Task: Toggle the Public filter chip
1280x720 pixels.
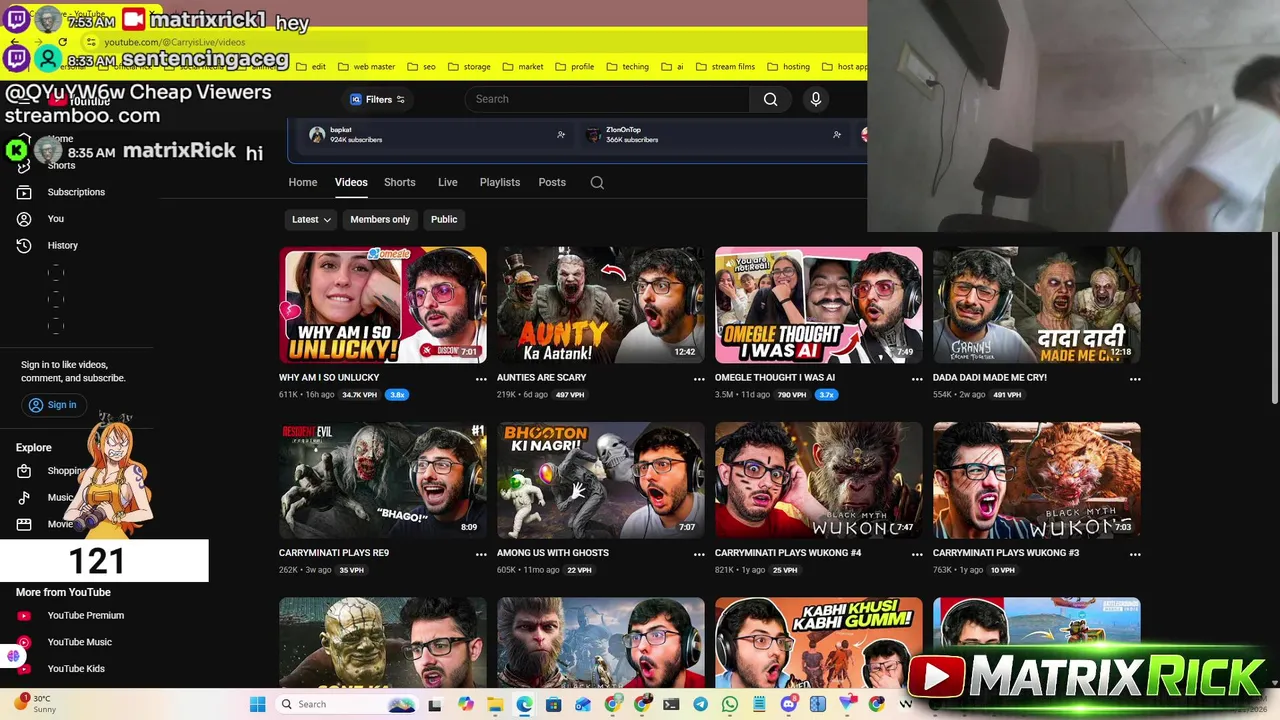Action: click(444, 219)
